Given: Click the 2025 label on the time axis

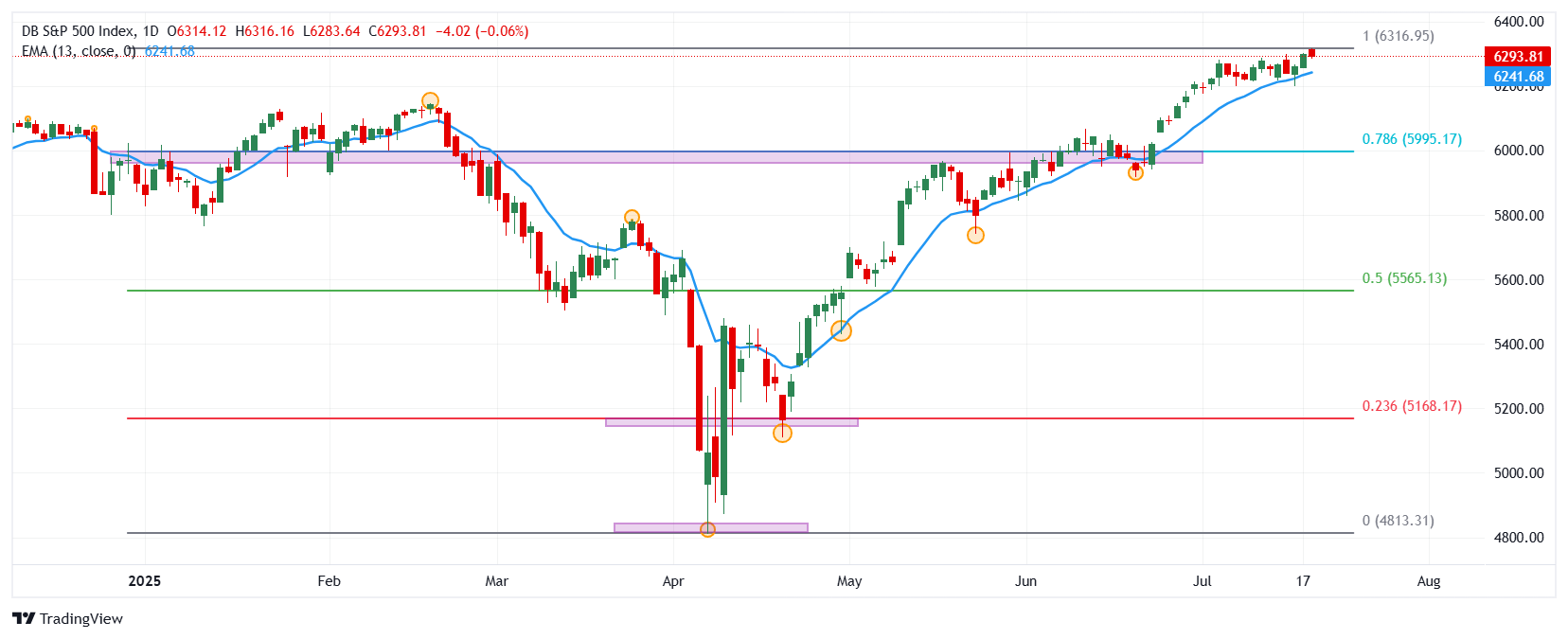Looking at the screenshot, I should 145,581.
